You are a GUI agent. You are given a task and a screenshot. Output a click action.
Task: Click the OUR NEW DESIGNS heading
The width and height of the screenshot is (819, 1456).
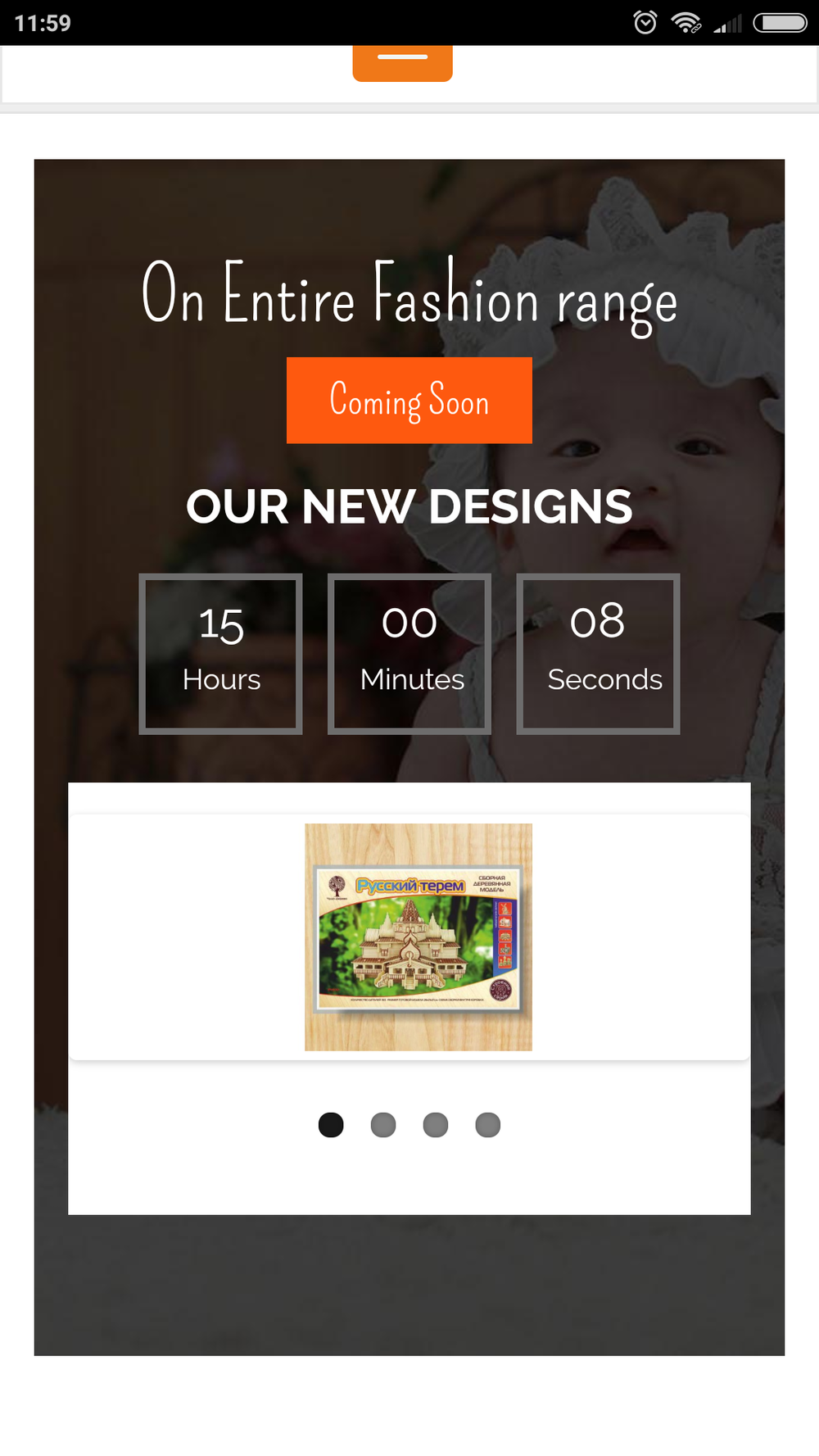tap(409, 506)
